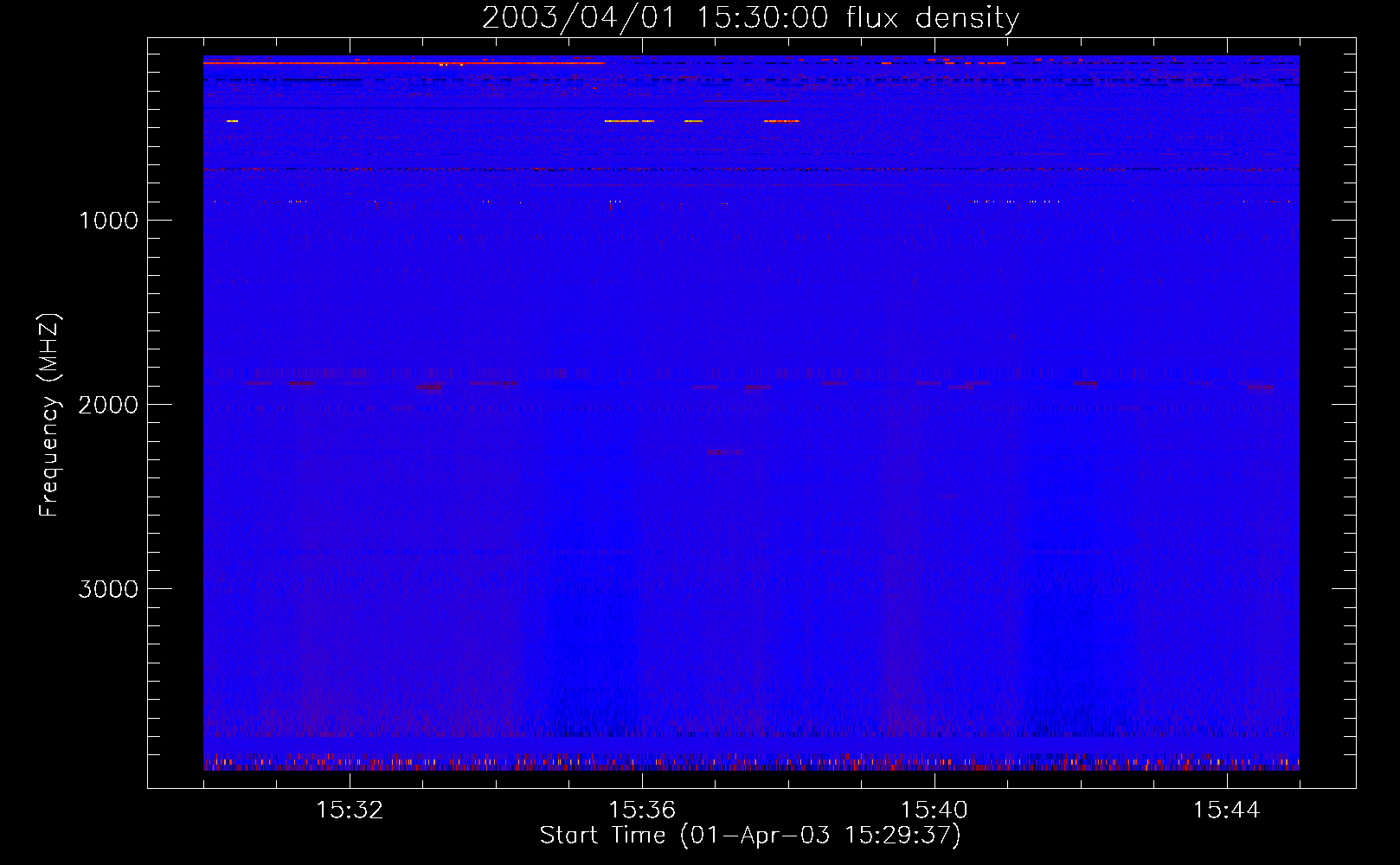Screen dimensions: 1400x865
Task: Click the 'Start Time (01-Apr-03 15:29:37)' label
Action: 750,835
